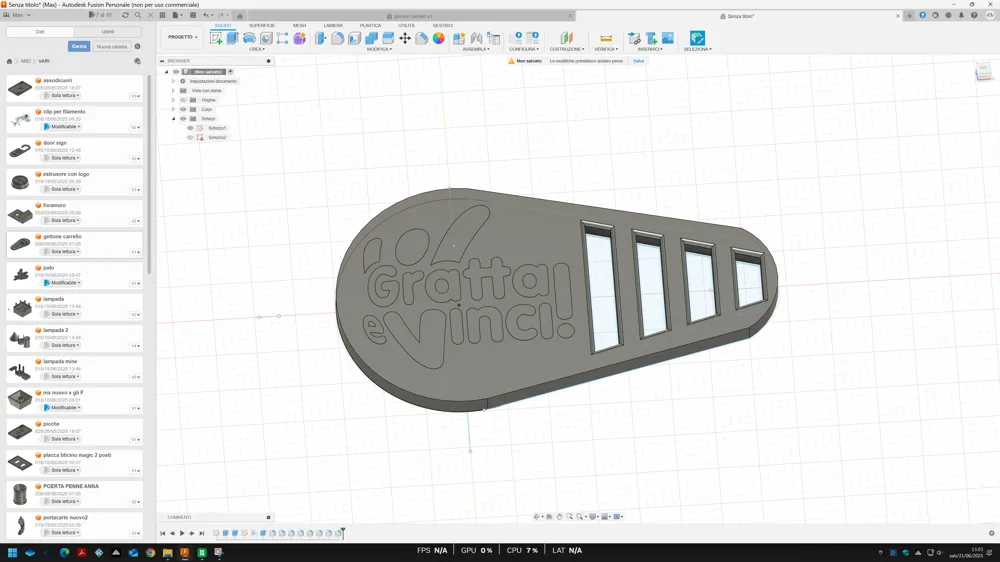
Task: Select the Fillet tool
Action: click(337, 38)
